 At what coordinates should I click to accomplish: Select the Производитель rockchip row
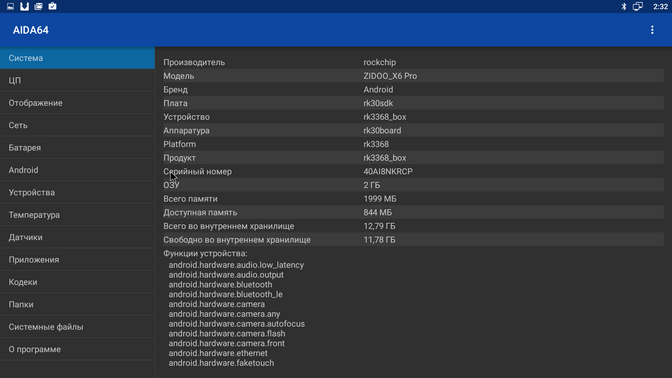point(413,62)
